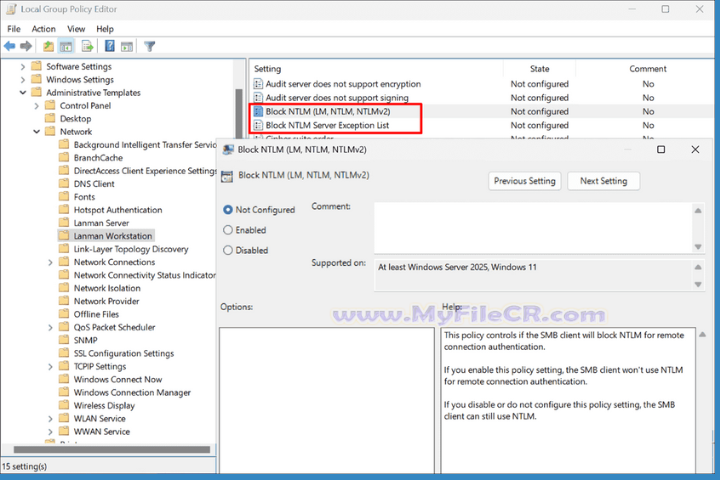Image resolution: width=720 pixels, height=480 pixels.
Task: Click the Help text scroll up arrow
Action: click(702, 334)
